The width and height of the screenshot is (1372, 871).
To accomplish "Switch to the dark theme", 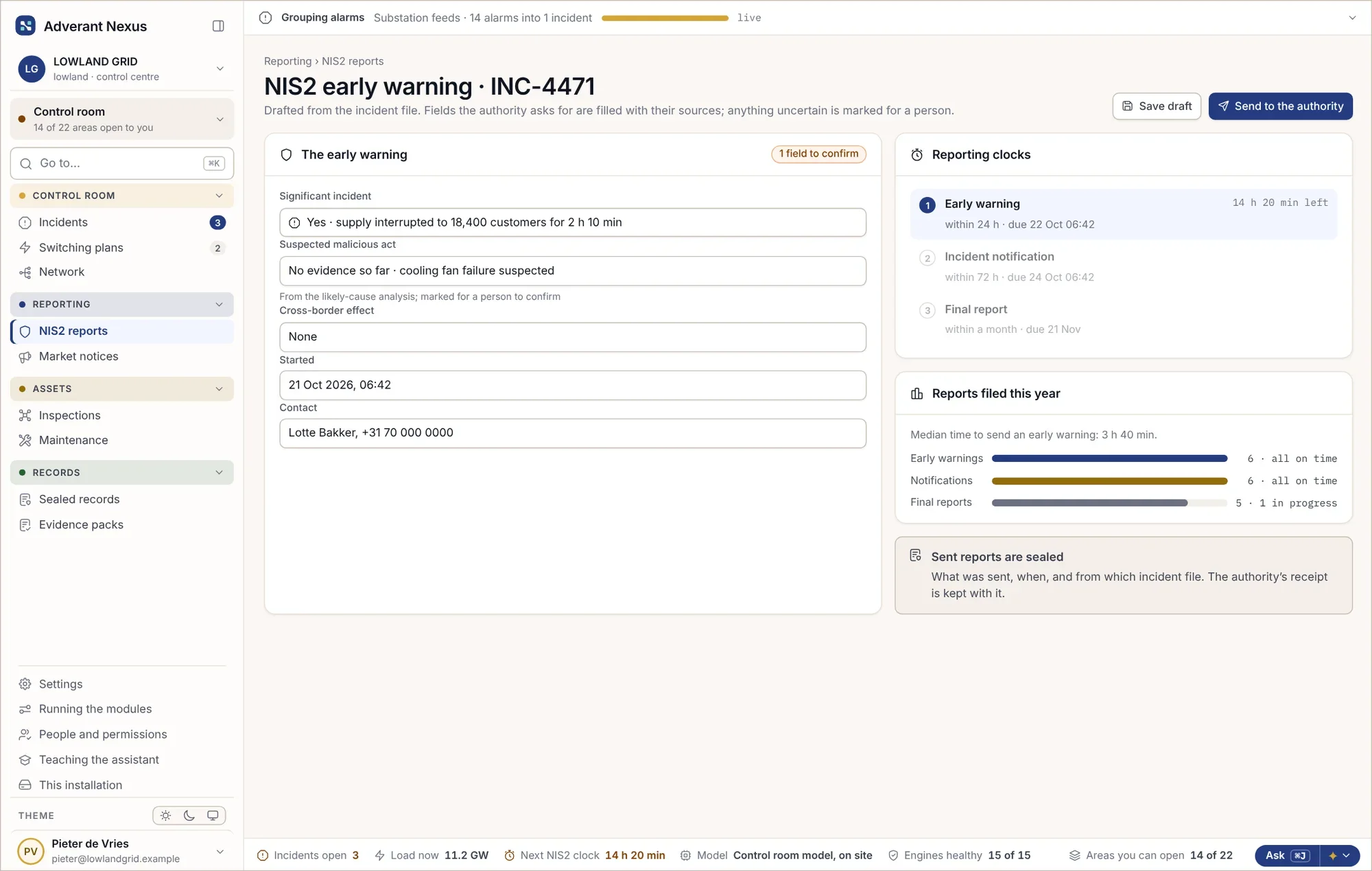I will point(189,815).
